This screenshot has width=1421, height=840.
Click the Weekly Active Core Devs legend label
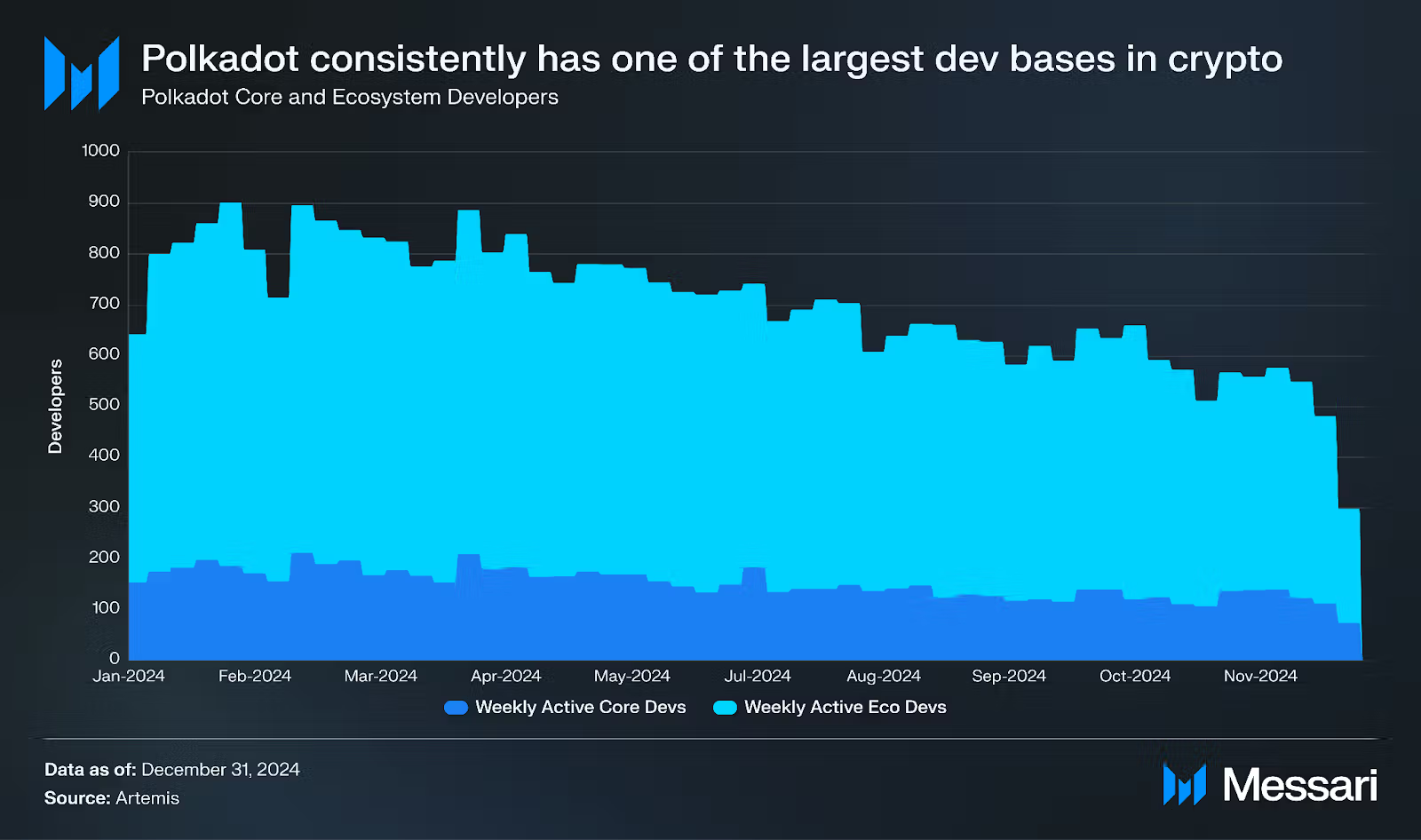[x=581, y=708]
